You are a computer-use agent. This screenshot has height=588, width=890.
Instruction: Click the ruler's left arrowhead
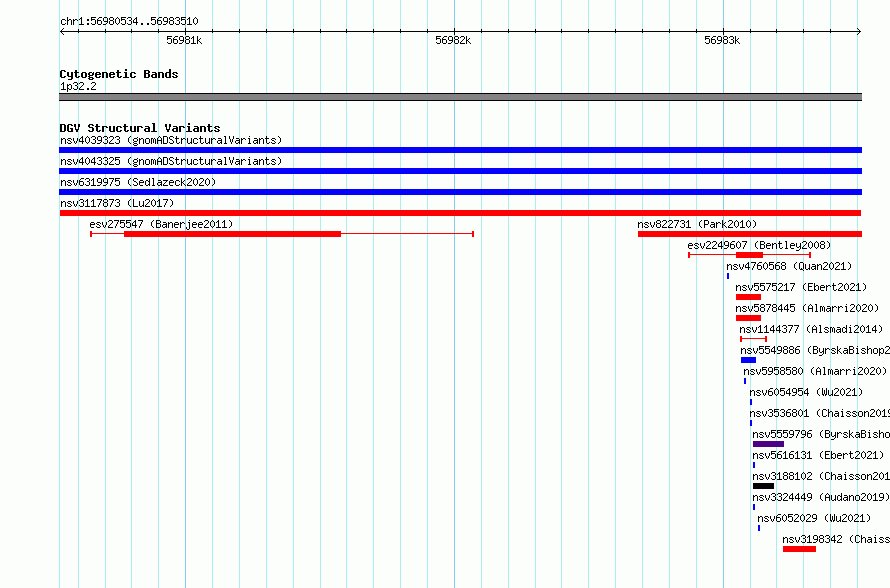click(x=62, y=32)
